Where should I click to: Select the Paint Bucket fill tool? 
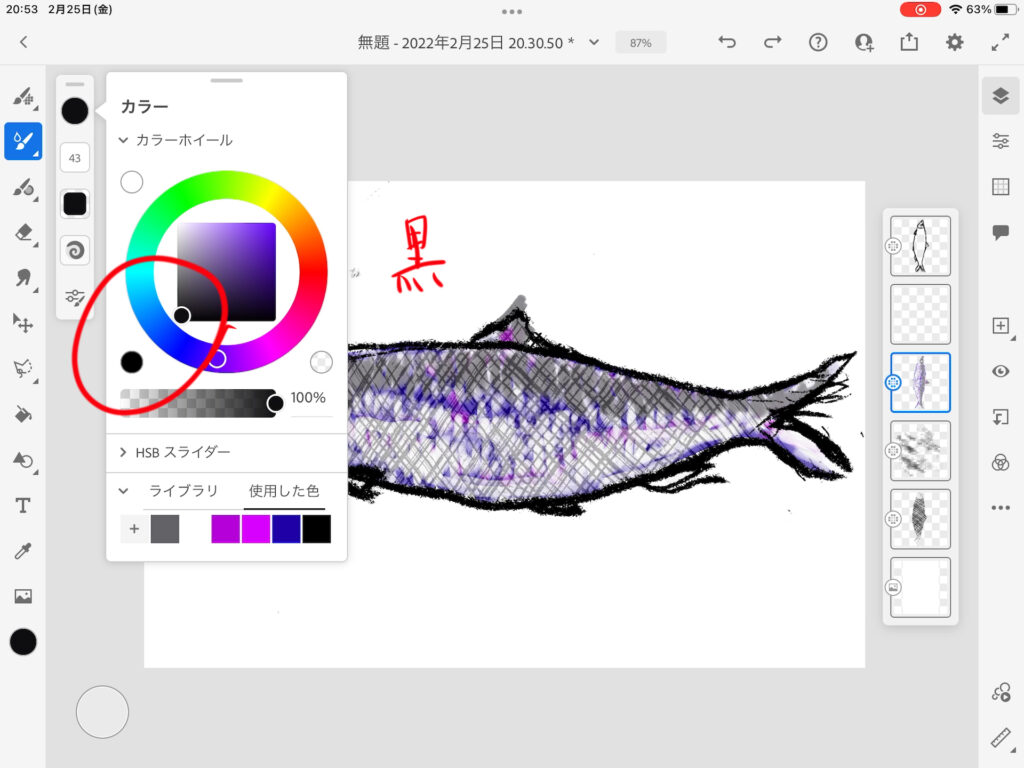(x=23, y=414)
